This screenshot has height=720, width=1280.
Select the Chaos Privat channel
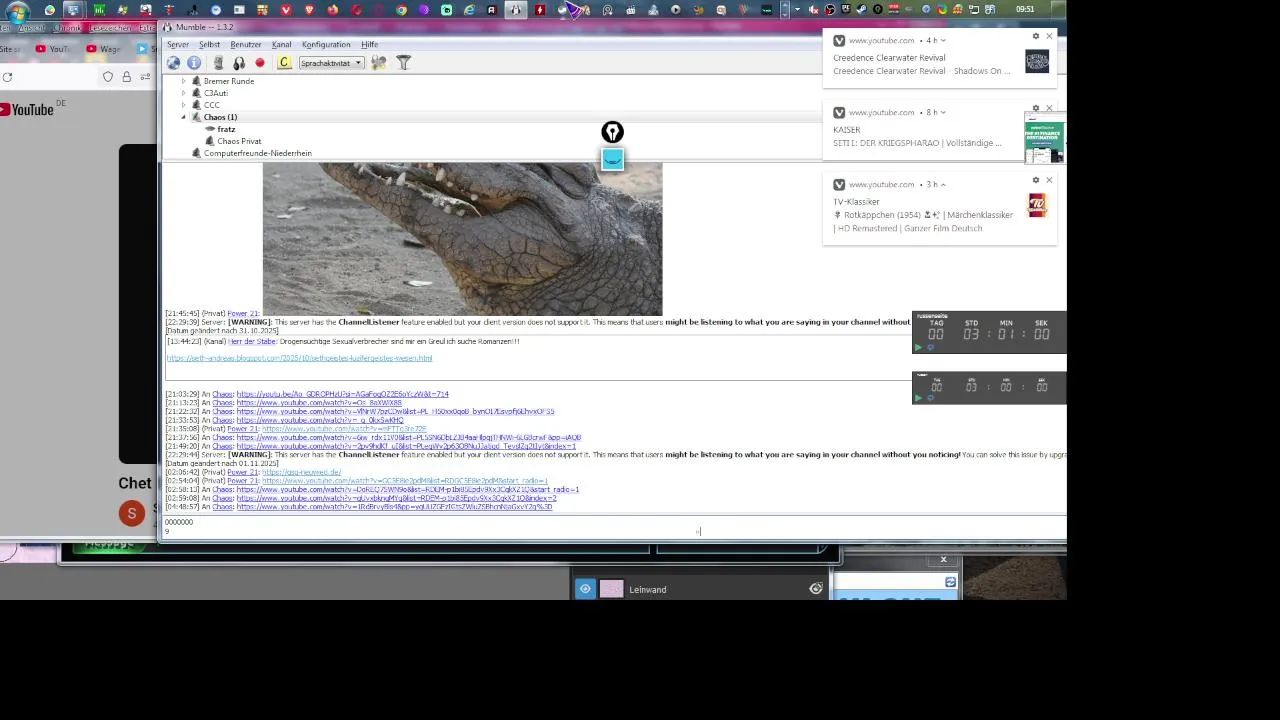click(239, 141)
